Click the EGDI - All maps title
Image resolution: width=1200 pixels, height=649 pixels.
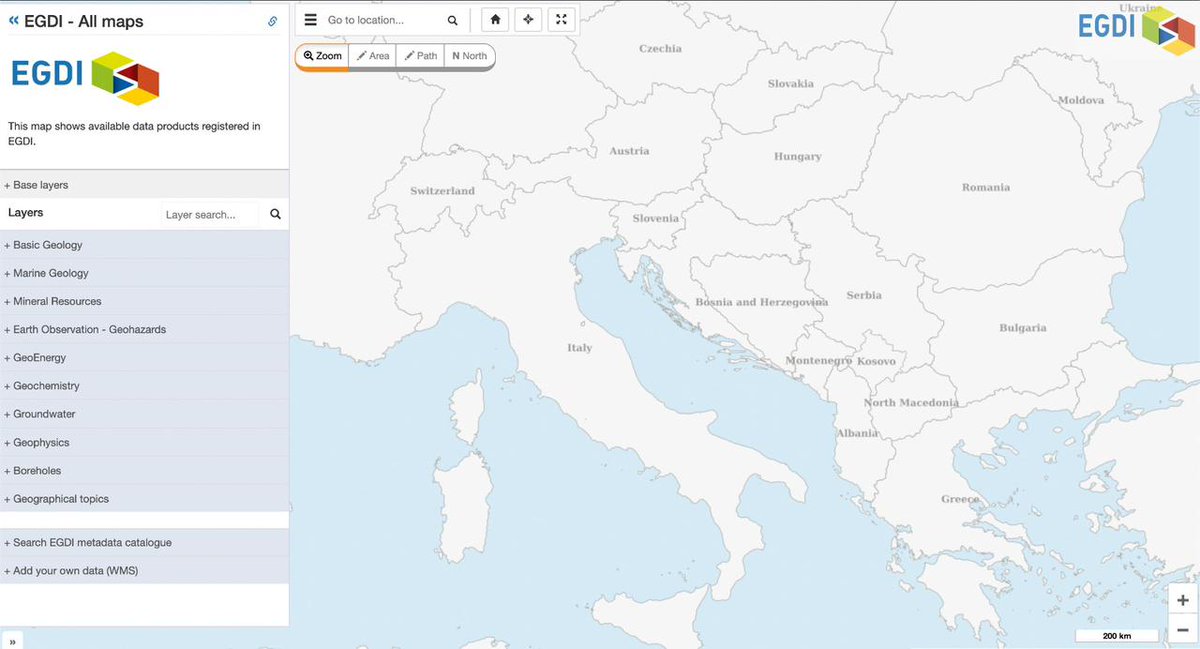pyautogui.click(x=84, y=21)
